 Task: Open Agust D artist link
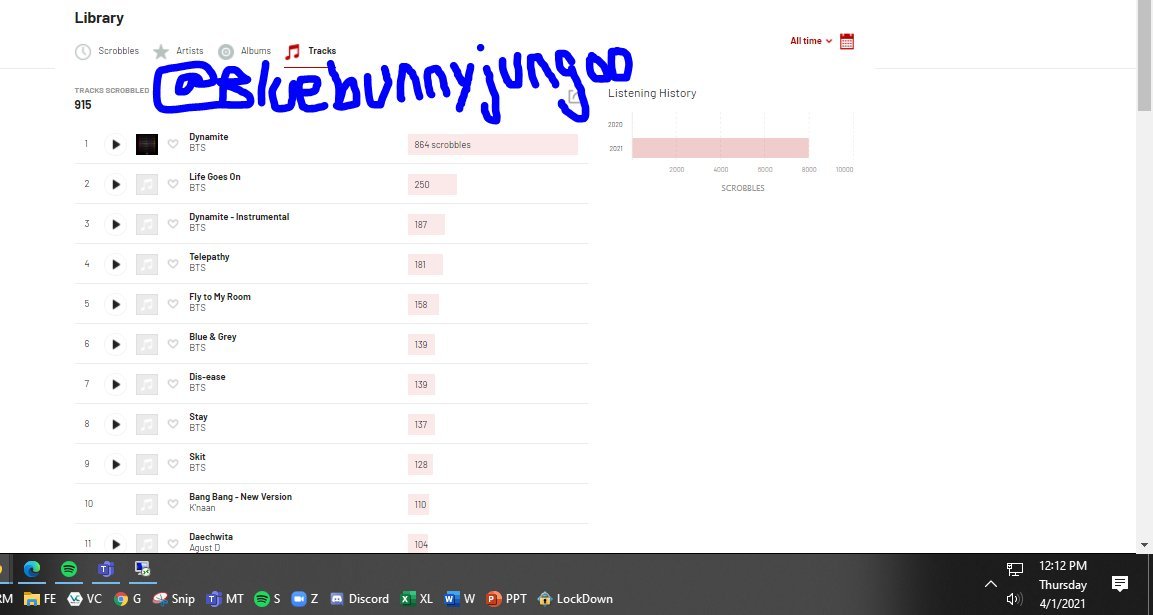204,547
